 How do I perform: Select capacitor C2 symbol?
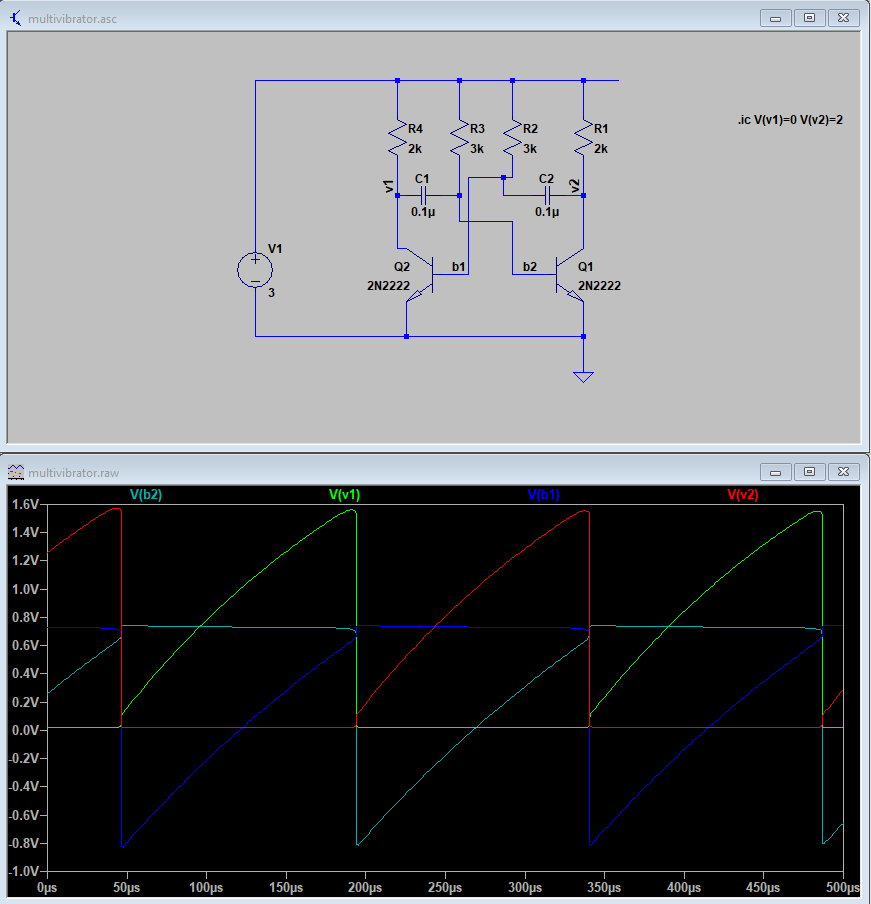tap(546, 197)
